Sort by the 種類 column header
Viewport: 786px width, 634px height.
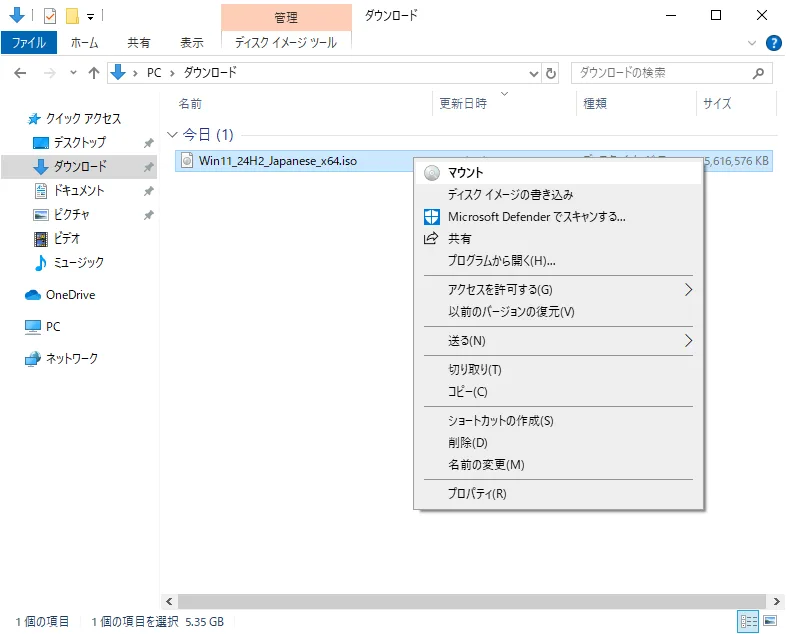click(x=595, y=104)
